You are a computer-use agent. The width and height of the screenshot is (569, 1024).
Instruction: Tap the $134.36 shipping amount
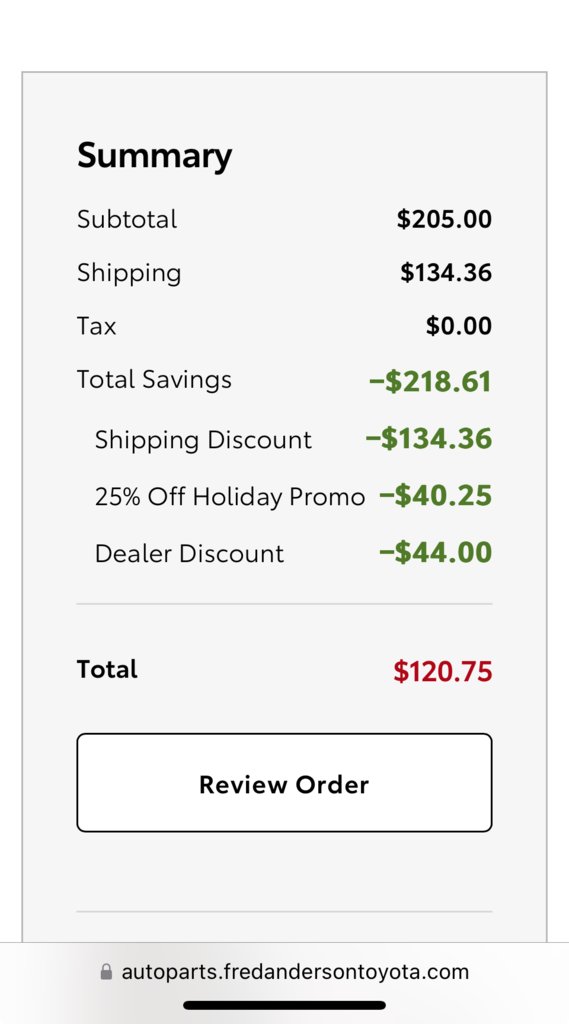pyautogui.click(x=446, y=272)
